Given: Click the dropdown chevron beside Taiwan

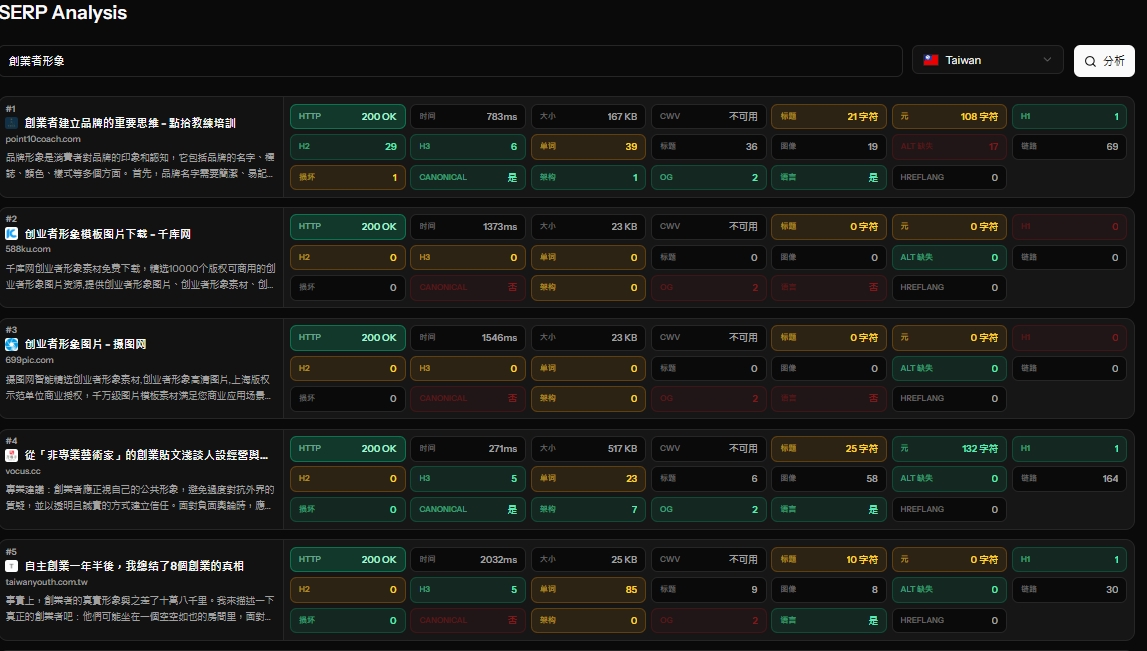Looking at the screenshot, I should coord(1047,60).
